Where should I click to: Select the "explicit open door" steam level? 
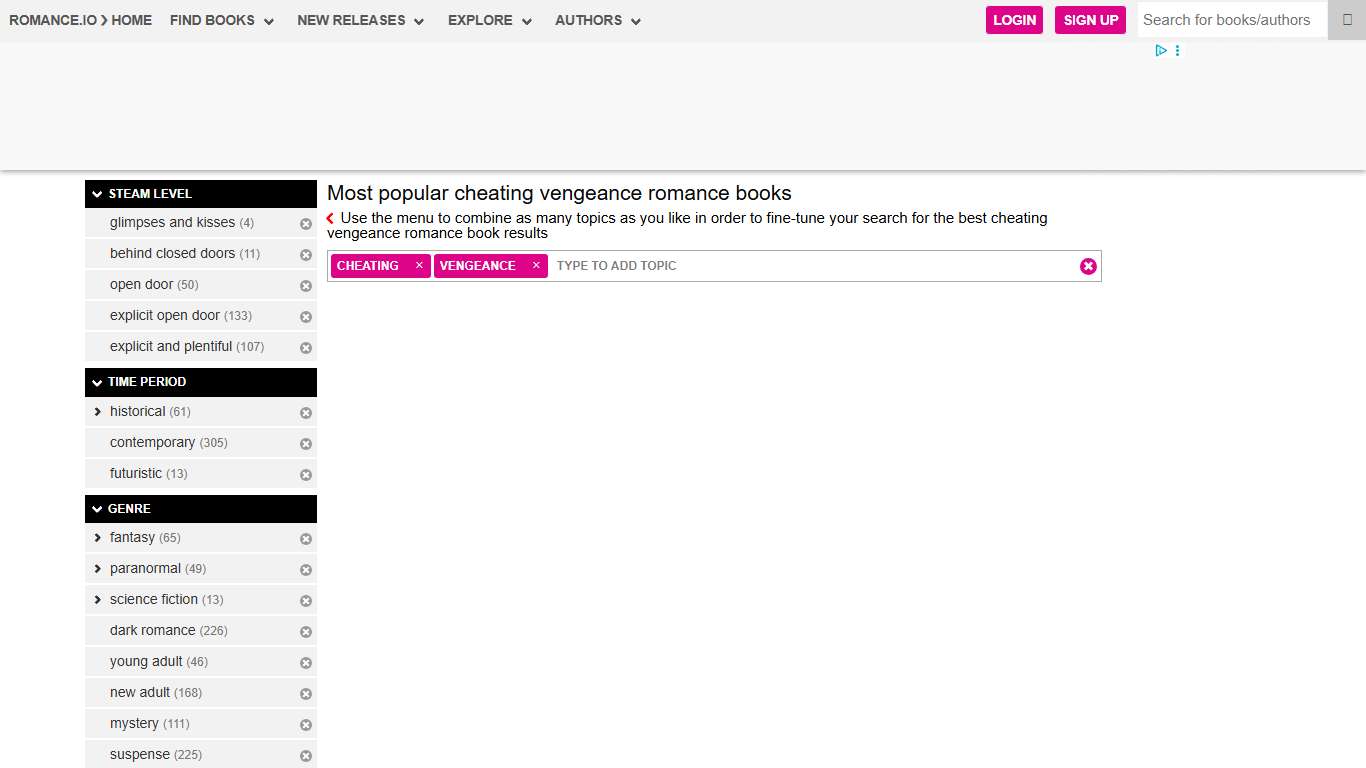point(167,316)
